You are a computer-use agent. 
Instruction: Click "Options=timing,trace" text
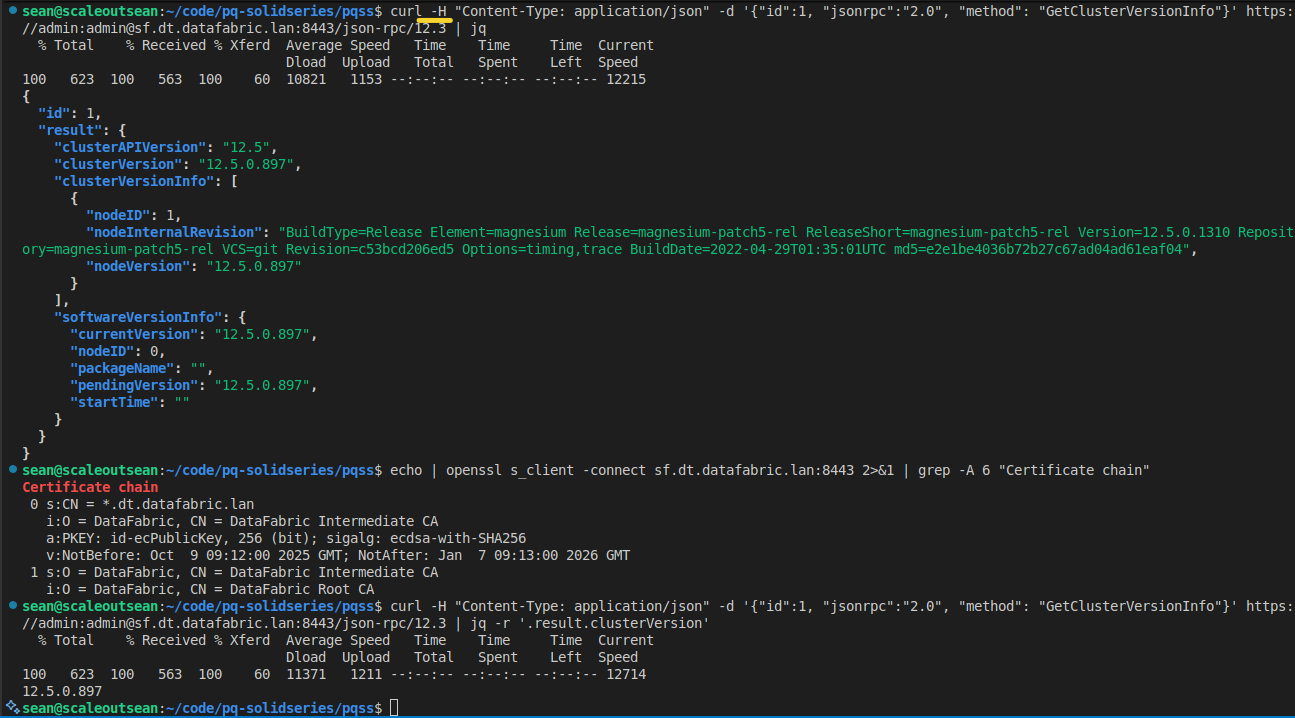pos(542,249)
